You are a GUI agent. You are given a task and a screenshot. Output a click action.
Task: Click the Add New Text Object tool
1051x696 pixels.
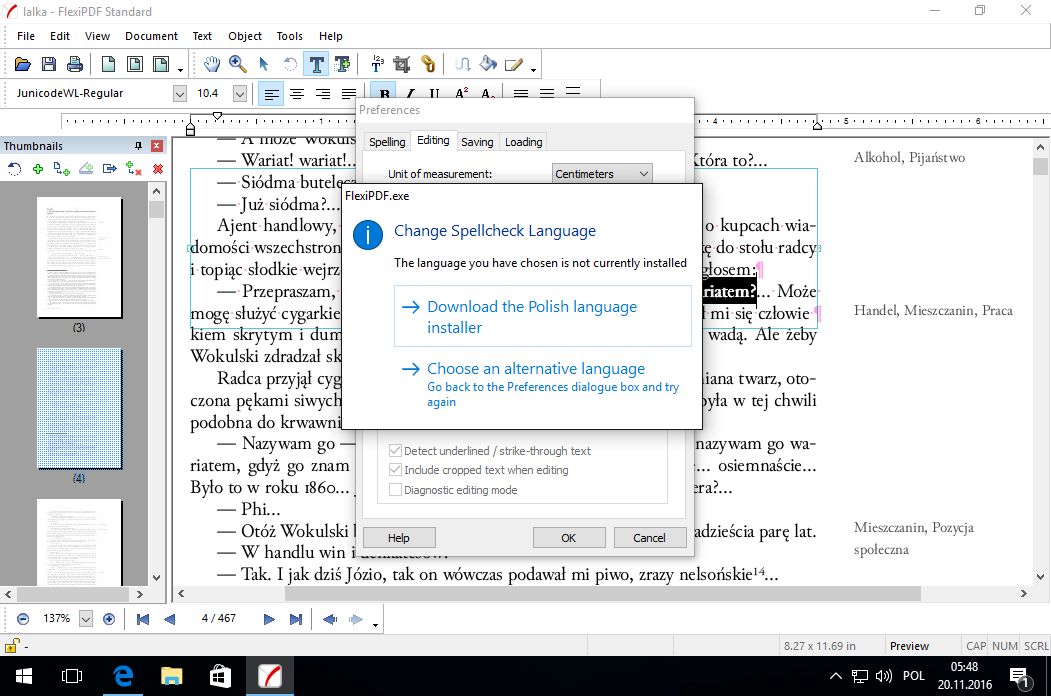(x=343, y=63)
